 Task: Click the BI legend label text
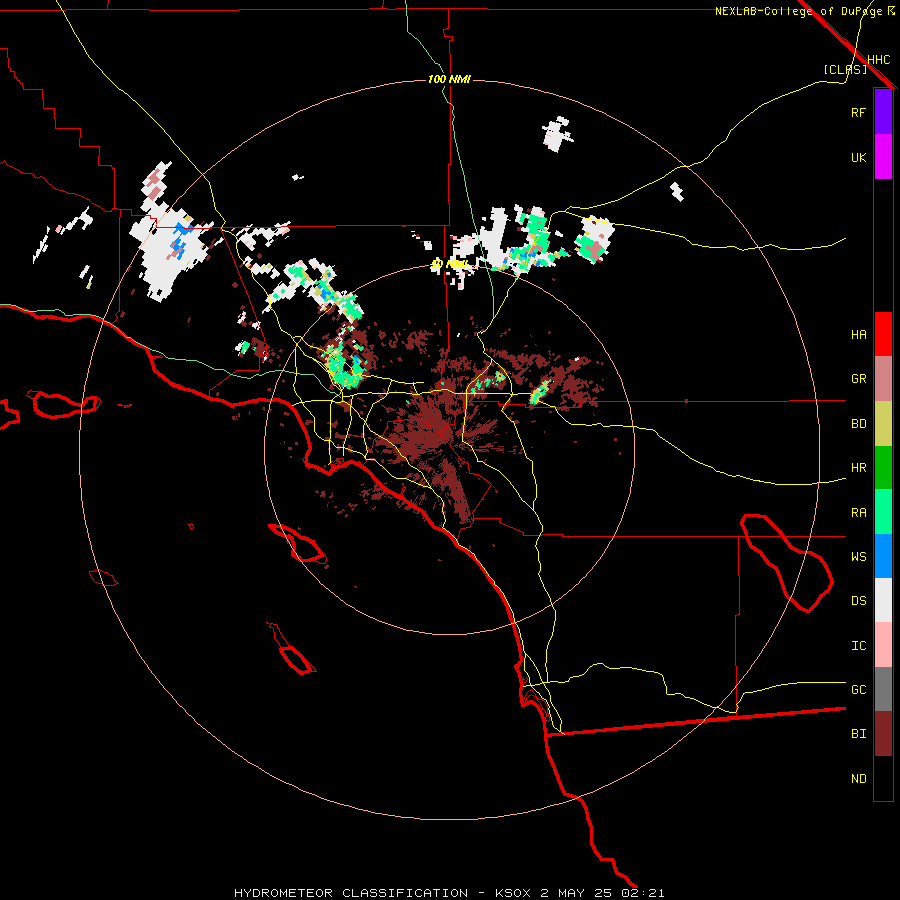coord(858,734)
